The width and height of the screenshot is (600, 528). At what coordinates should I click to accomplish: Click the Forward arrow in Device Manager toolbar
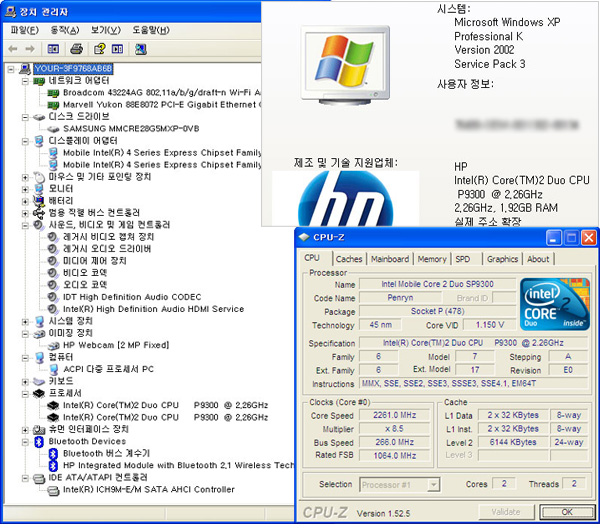(30, 49)
